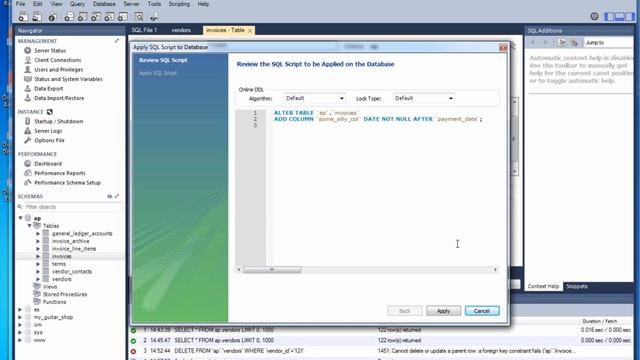Click the script area scroll right arrow
This screenshot has width=640, height=360.
pos(495,270)
